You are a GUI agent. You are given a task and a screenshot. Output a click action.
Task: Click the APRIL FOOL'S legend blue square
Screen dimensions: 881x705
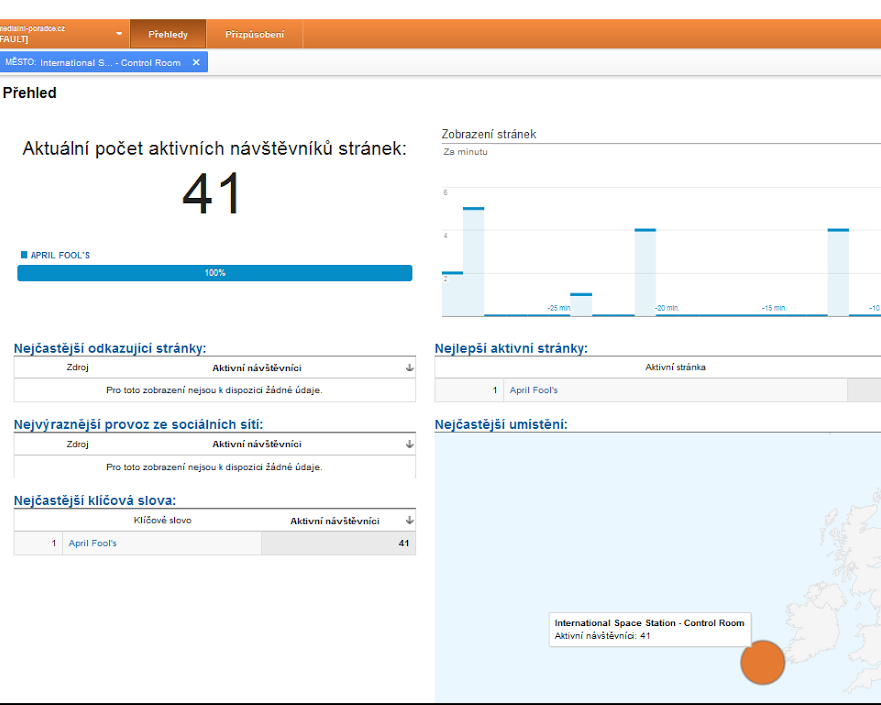point(24,254)
